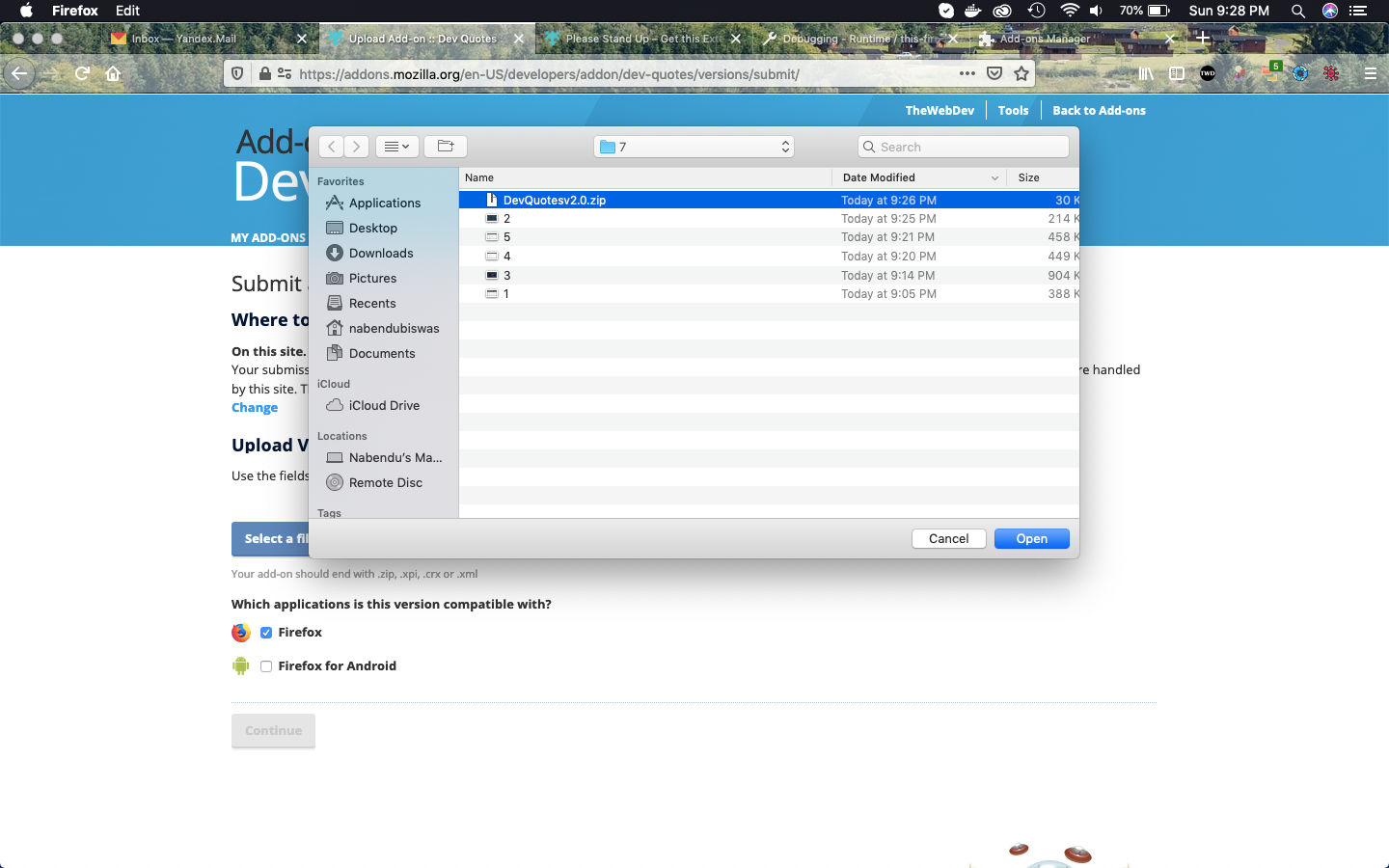1389x868 pixels.
Task: Click Back to Add-ons link
Action: click(1099, 111)
